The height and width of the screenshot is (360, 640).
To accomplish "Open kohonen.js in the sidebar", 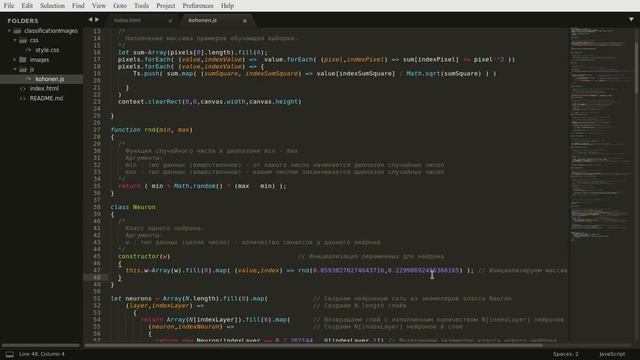I will [49, 79].
